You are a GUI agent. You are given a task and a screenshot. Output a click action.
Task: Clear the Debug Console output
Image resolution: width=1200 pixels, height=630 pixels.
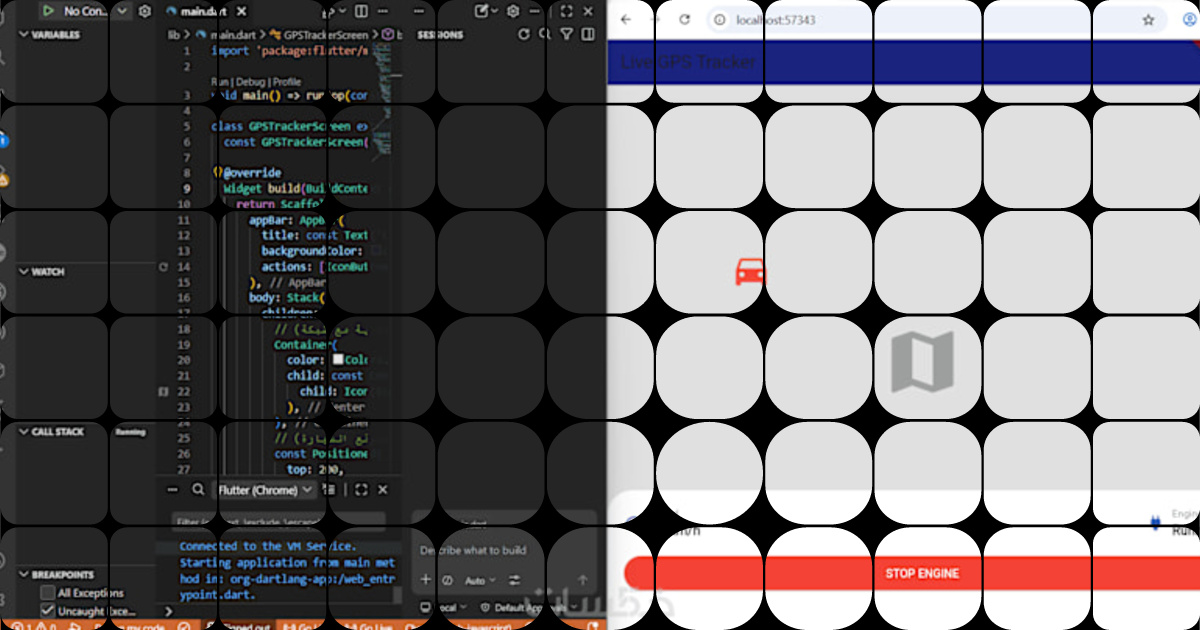pyautogui.click(x=330, y=490)
